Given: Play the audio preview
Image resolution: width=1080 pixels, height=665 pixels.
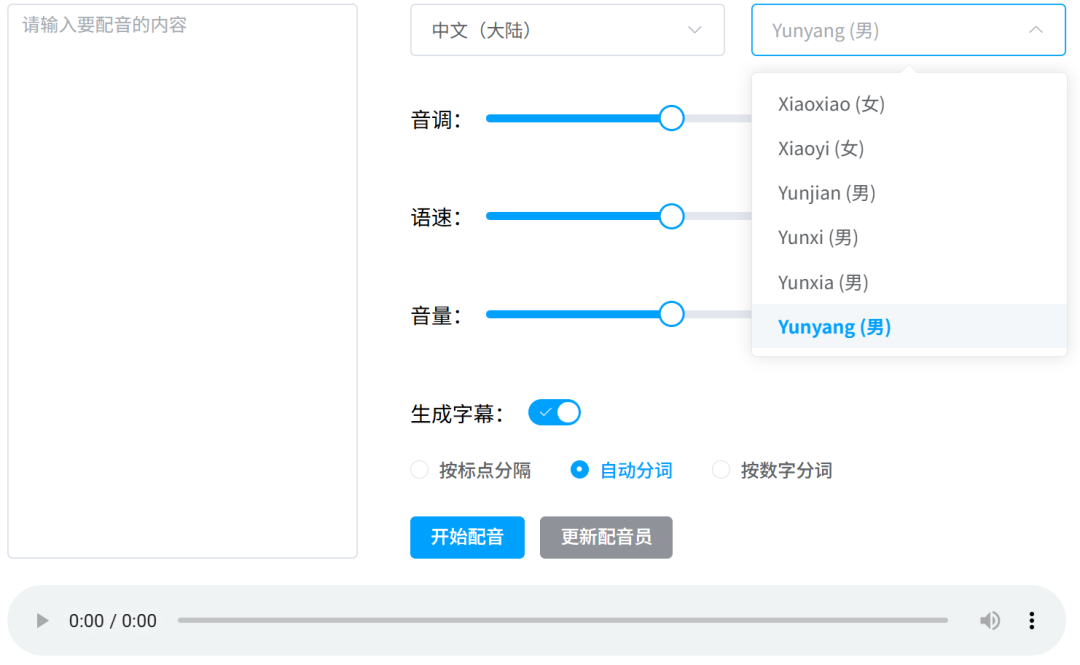Looking at the screenshot, I should 42,621.
